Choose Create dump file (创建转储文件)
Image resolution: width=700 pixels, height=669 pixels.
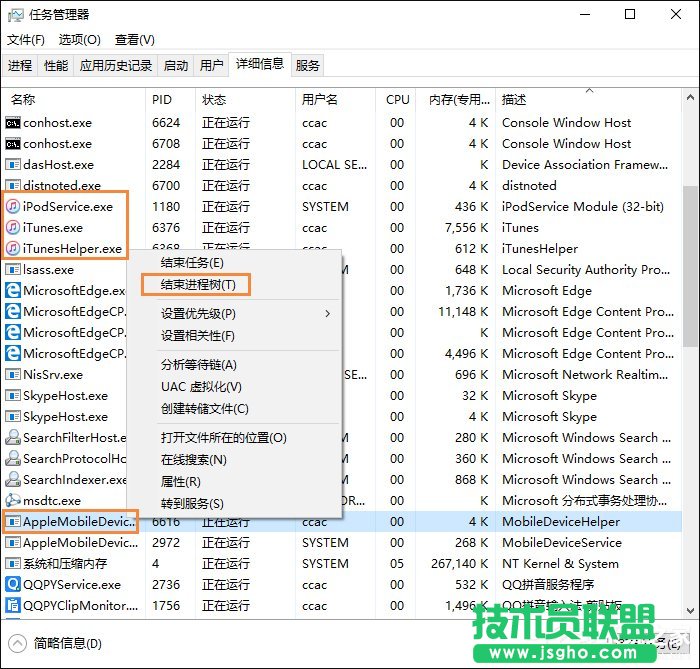pyautogui.click(x=205, y=408)
